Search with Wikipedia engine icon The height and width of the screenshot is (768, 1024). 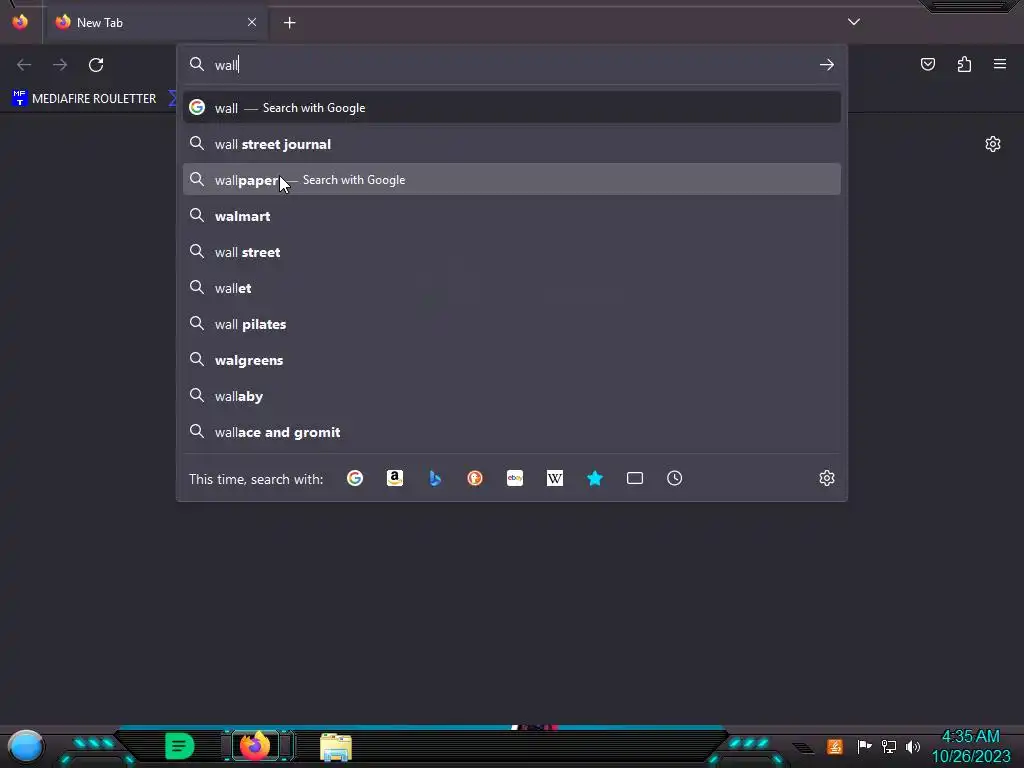click(554, 478)
